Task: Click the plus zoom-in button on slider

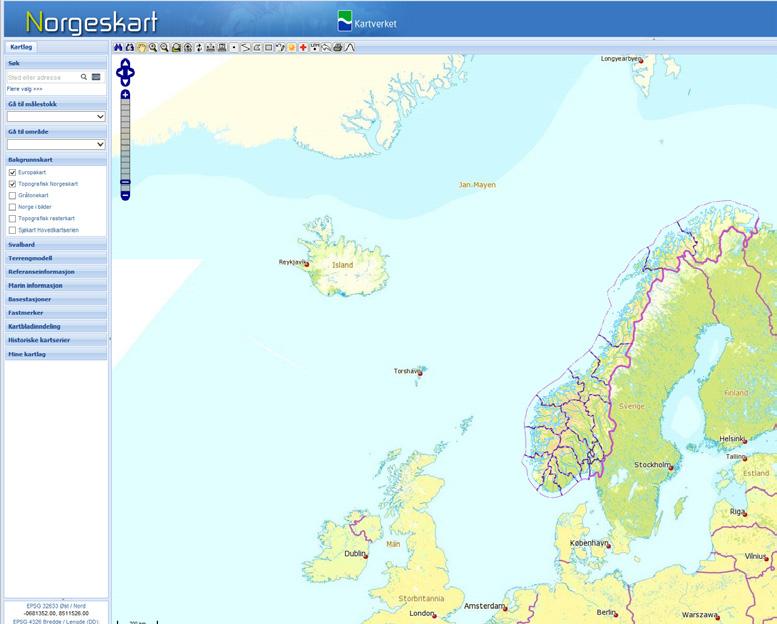Action: click(125, 94)
